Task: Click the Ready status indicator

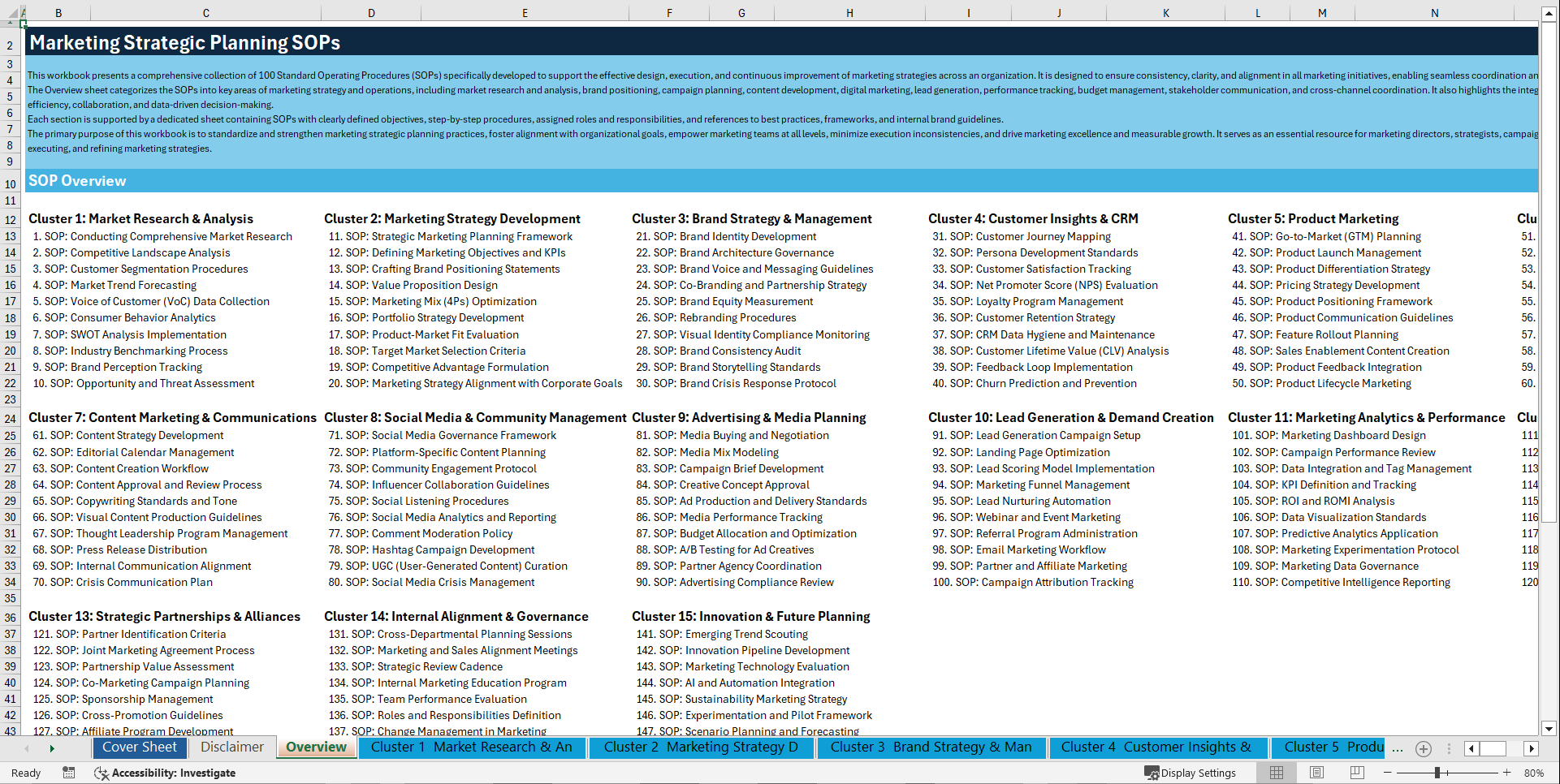Action: [25, 773]
